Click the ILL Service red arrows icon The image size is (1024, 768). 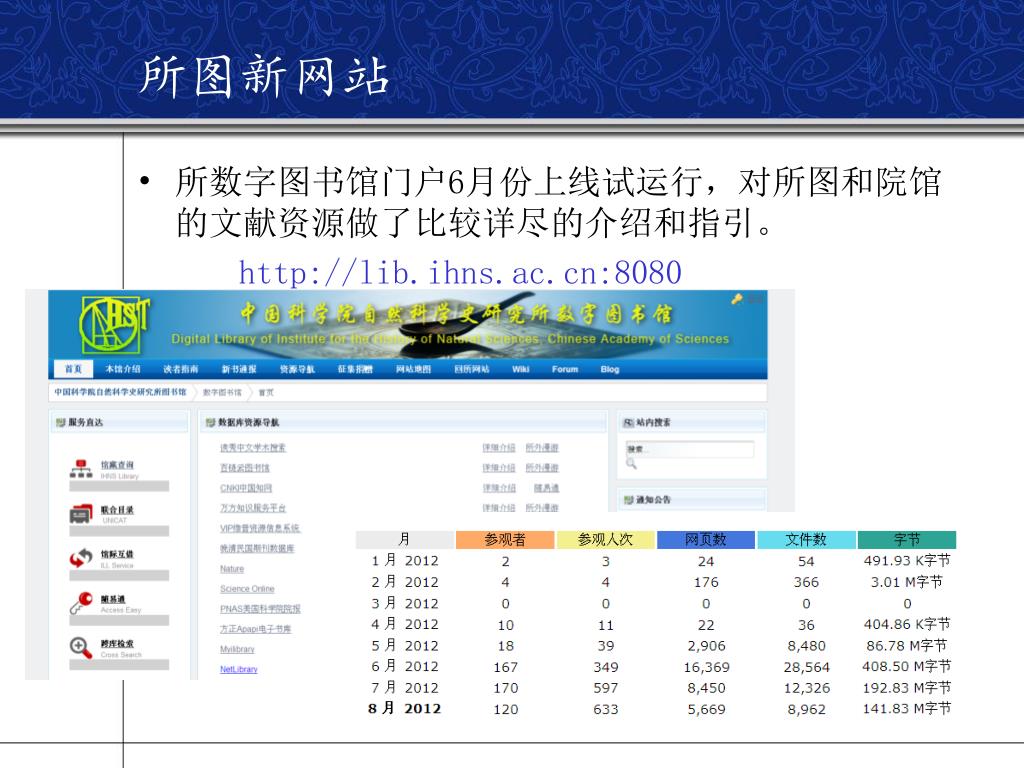pos(81,558)
